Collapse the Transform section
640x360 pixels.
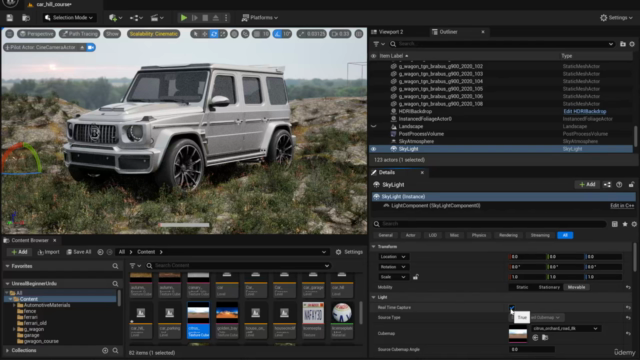373,247
